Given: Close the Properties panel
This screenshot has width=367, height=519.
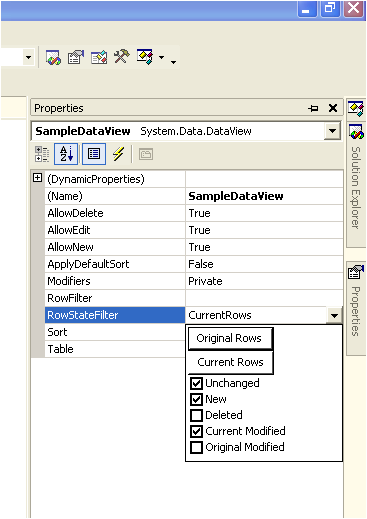Looking at the screenshot, I should click(x=333, y=108).
